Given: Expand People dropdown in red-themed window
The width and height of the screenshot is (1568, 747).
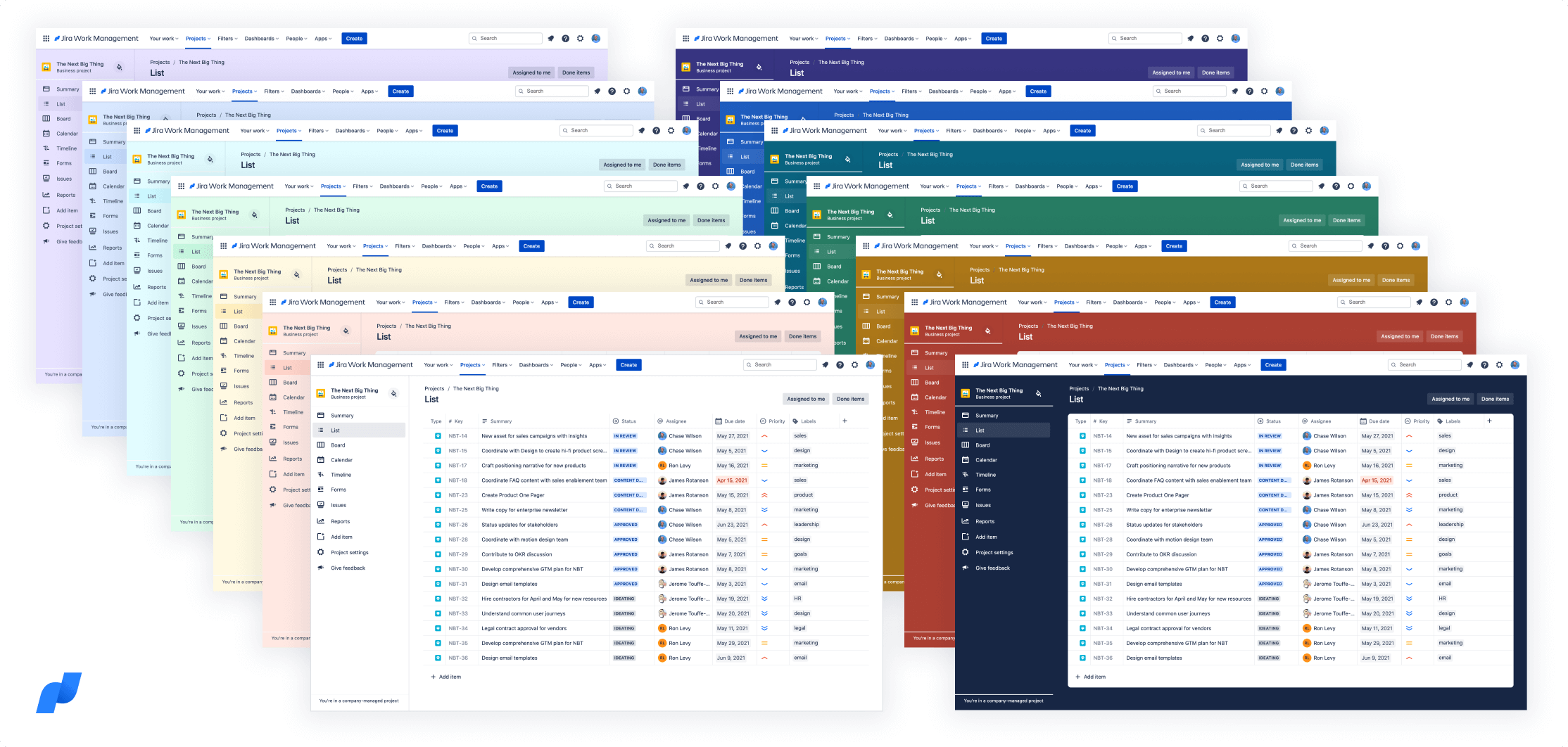Looking at the screenshot, I should 1165,302.
